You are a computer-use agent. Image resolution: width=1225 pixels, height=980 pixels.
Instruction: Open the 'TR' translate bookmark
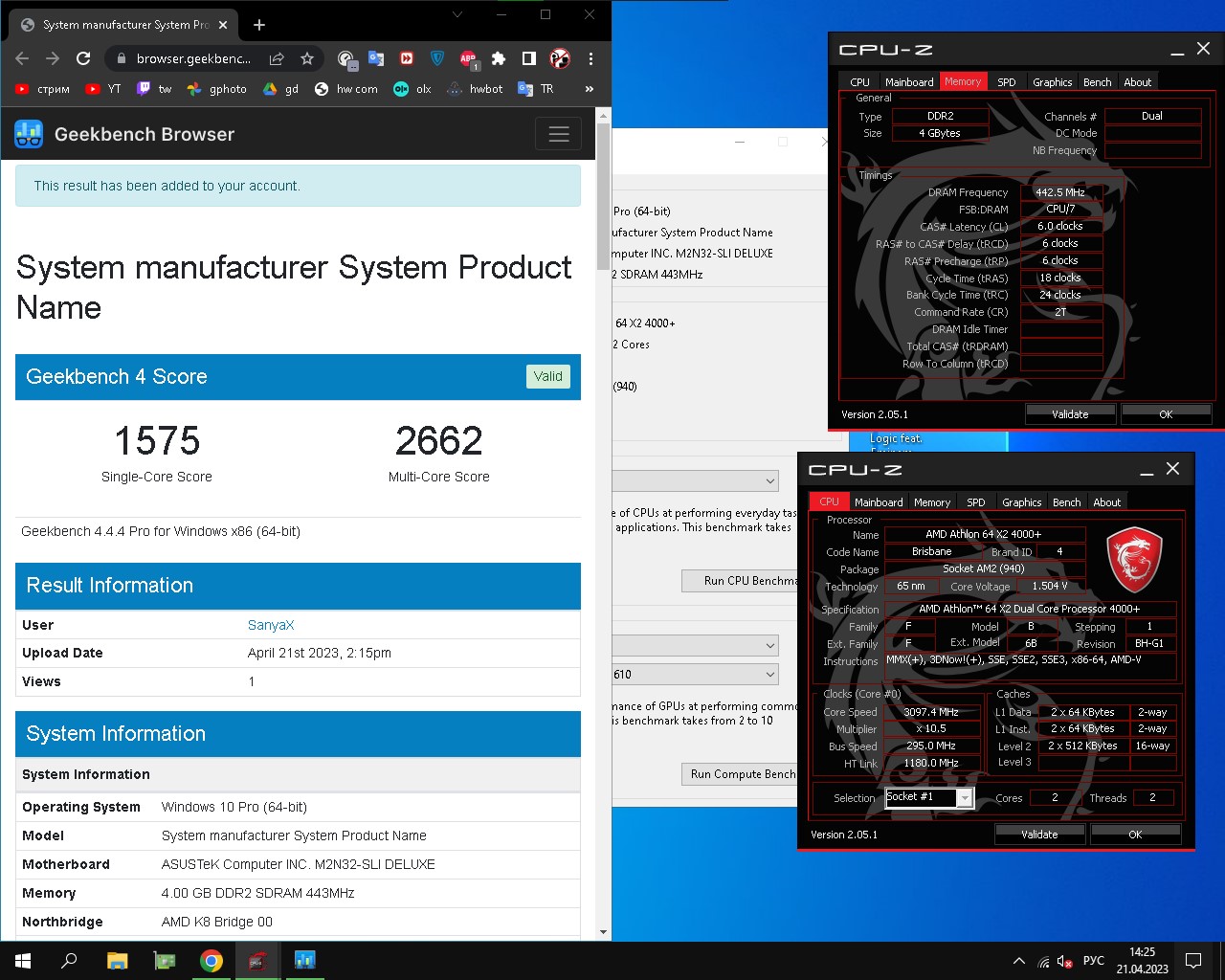(x=536, y=89)
